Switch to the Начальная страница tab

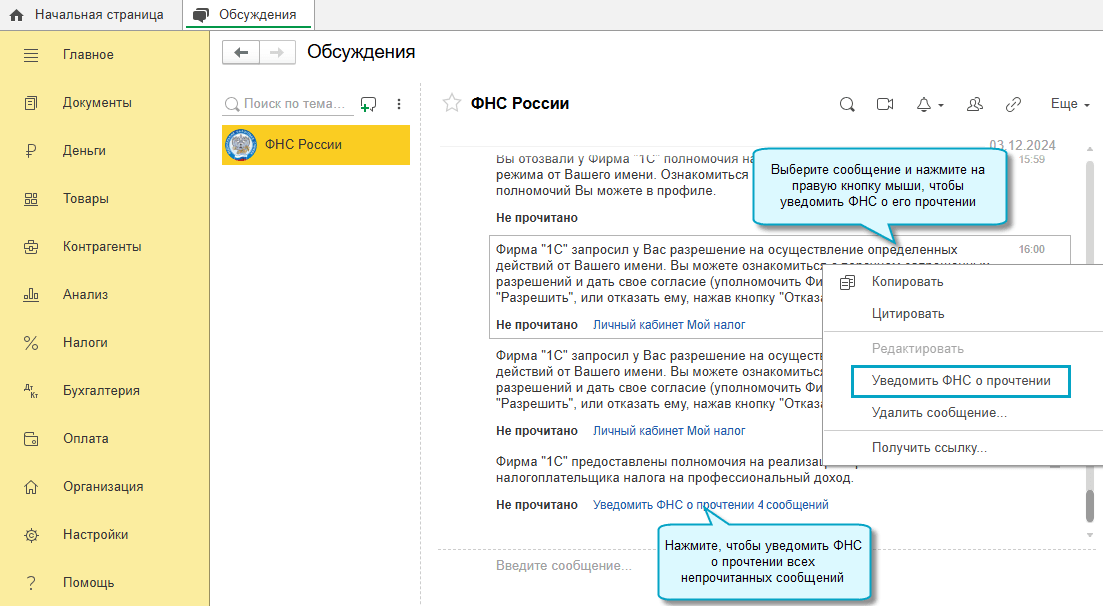pos(88,14)
